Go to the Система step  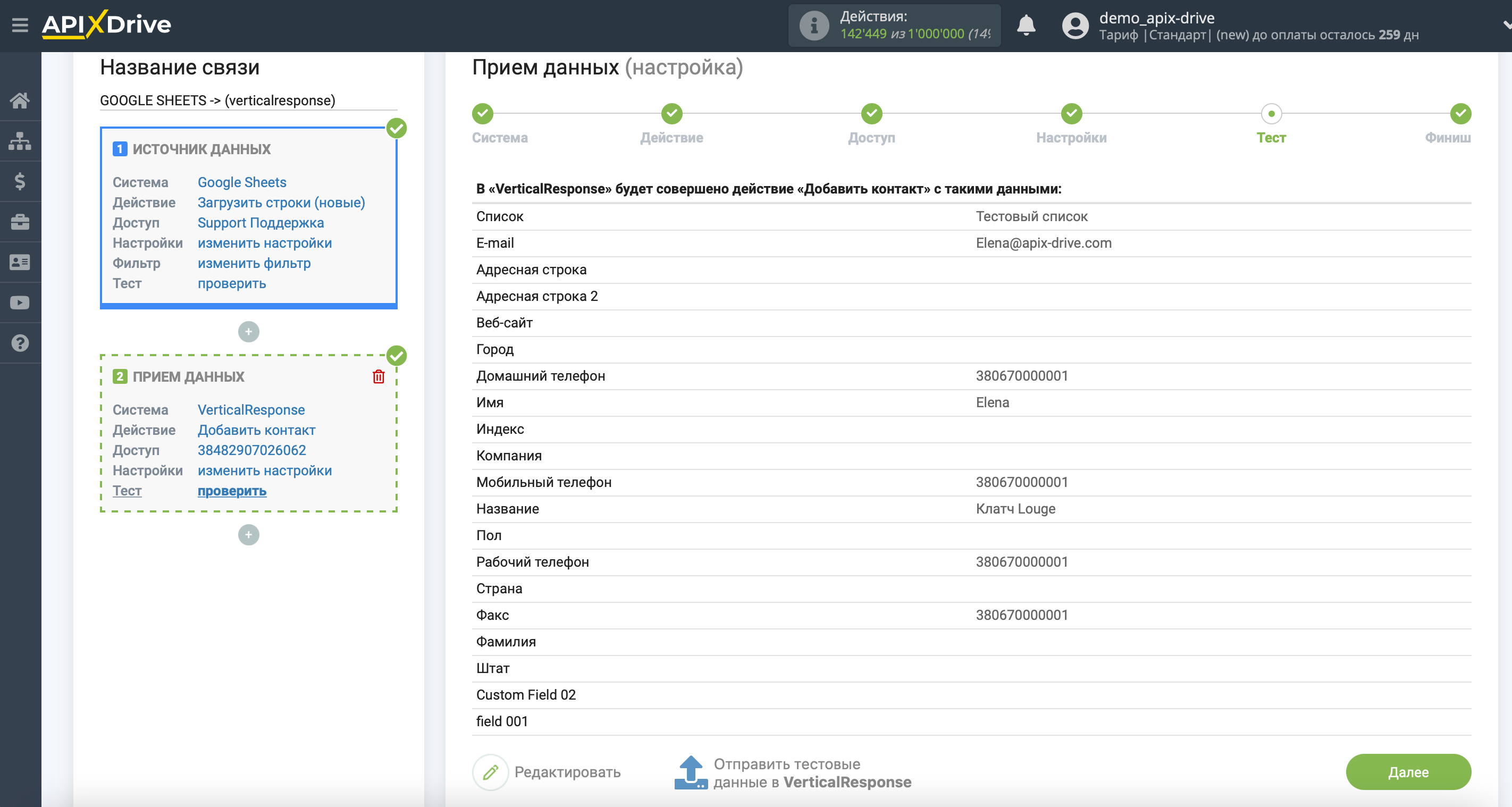[483, 114]
